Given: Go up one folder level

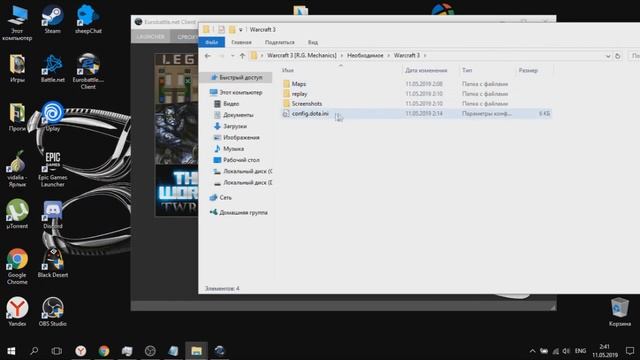Looking at the screenshot, I should tap(242, 56).
